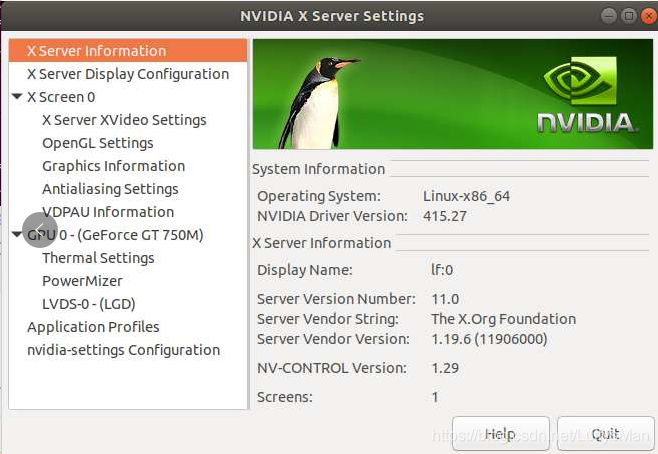Click the System Information section heading
This screenshot has height=454, width=658.
pyautogui.click(x=319, y=169)
